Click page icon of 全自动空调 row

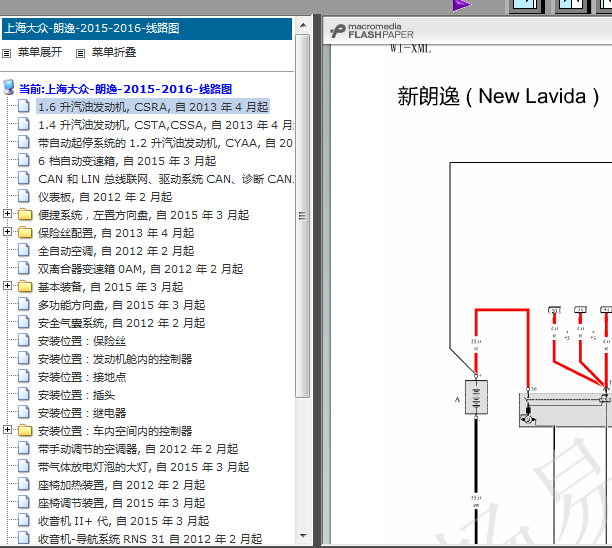(x=24, y=250)
